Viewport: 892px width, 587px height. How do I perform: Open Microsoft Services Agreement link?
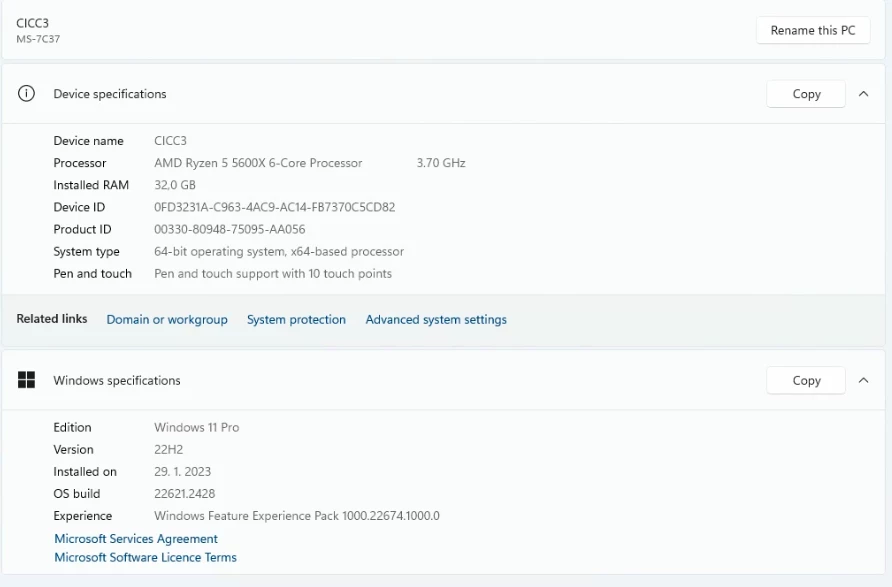pyautogui.click(x=136, y=539)
